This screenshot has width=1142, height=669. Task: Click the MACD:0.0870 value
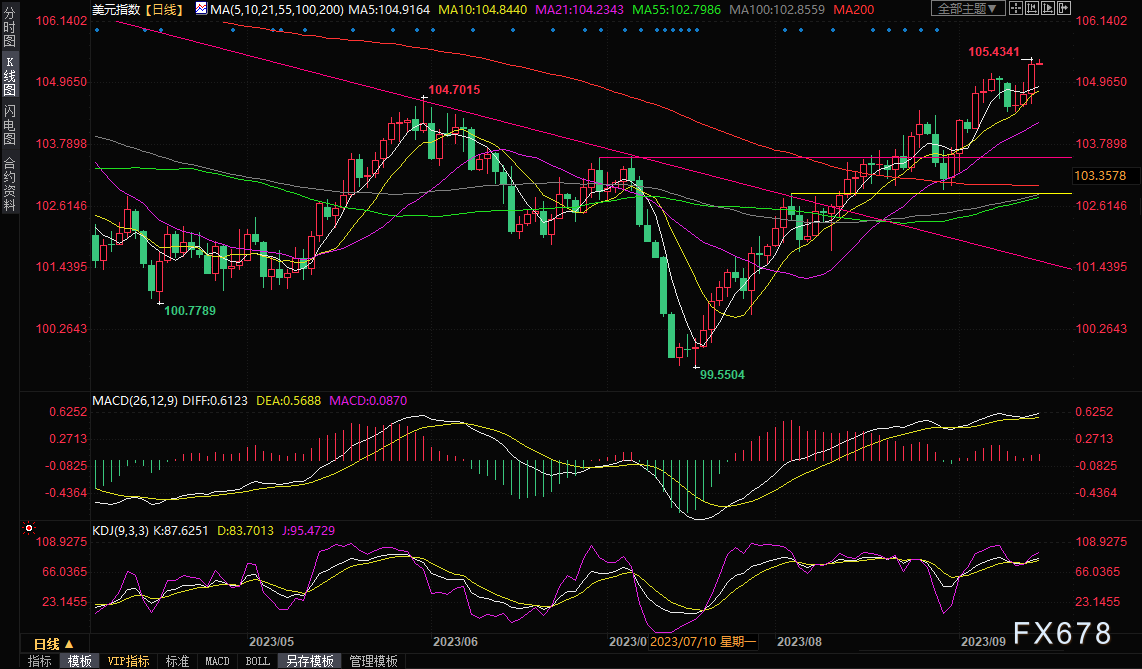[x=368, y=400]
